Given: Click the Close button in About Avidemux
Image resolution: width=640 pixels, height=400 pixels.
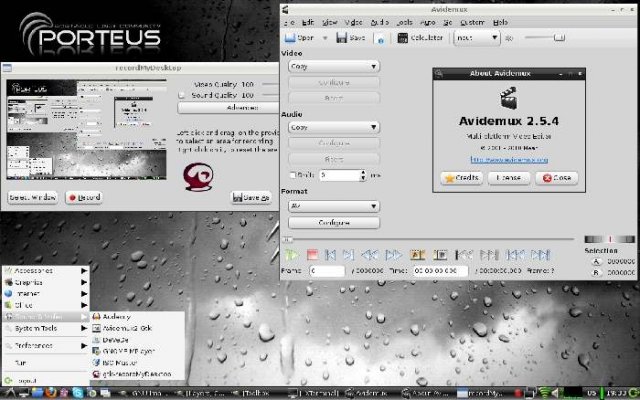Looking at the screenshot, I should pos(557,177).
